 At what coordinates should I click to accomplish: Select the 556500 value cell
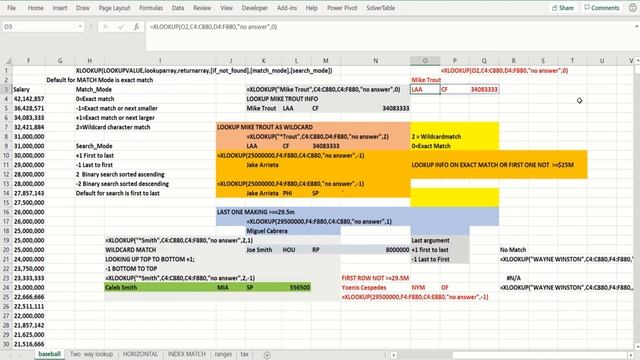click(x=296, y=287)
